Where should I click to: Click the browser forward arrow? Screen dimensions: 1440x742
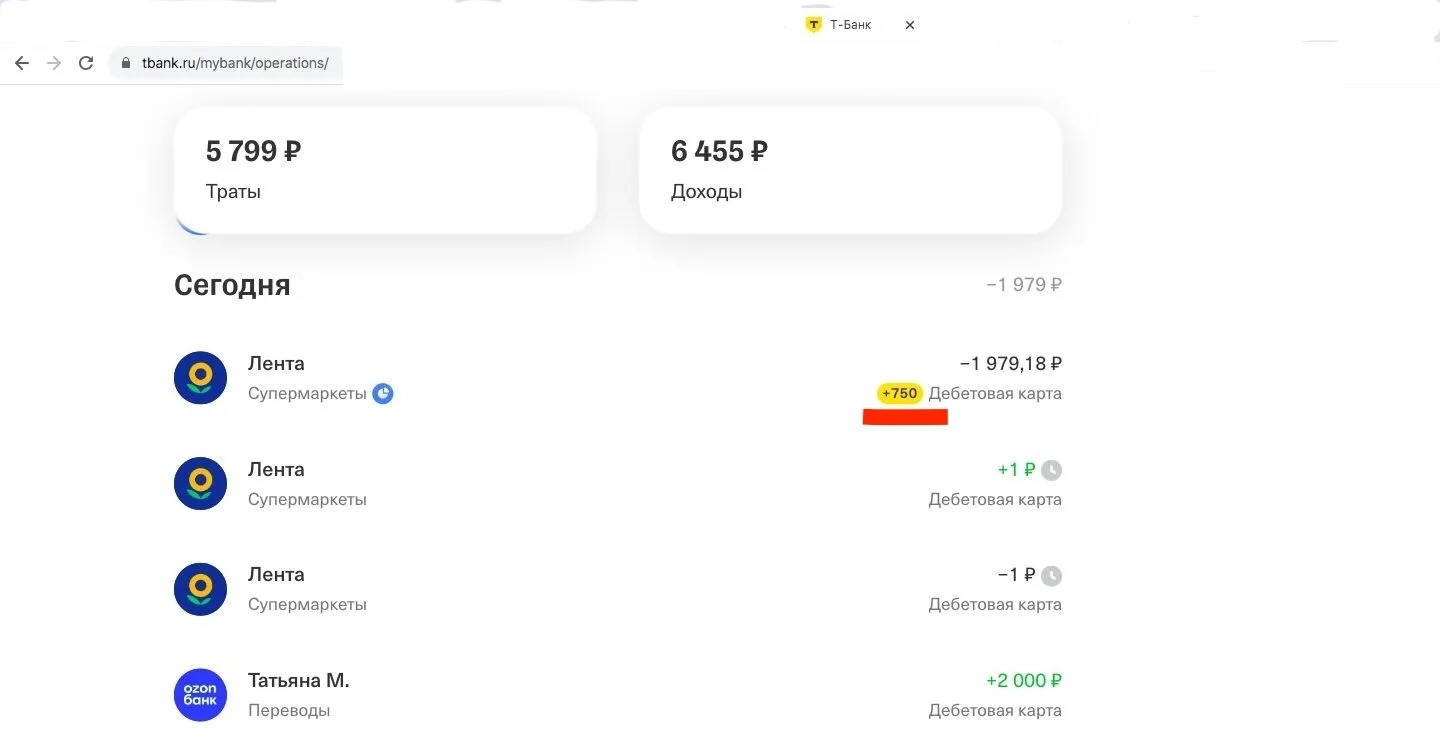54,63
